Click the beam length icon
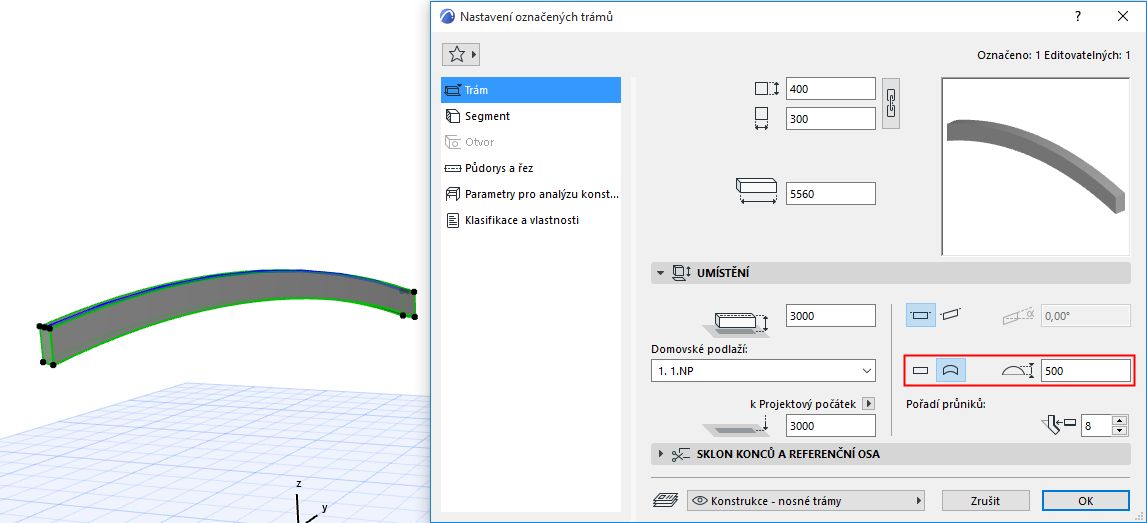The height and width of the screenshot is (523, 1147). (x=757, y=190)
